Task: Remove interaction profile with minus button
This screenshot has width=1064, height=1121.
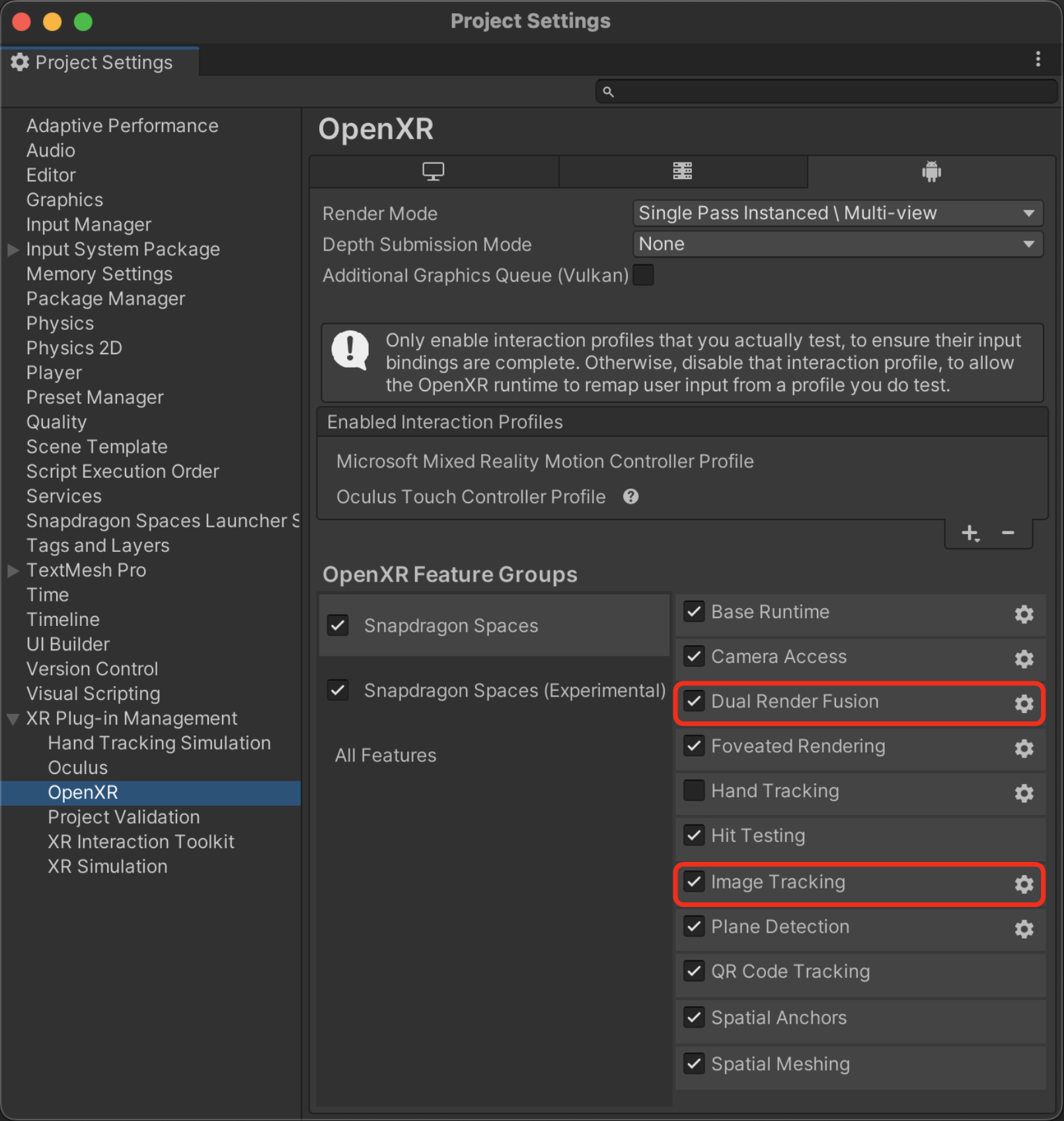Action: tap(1008, 533)
